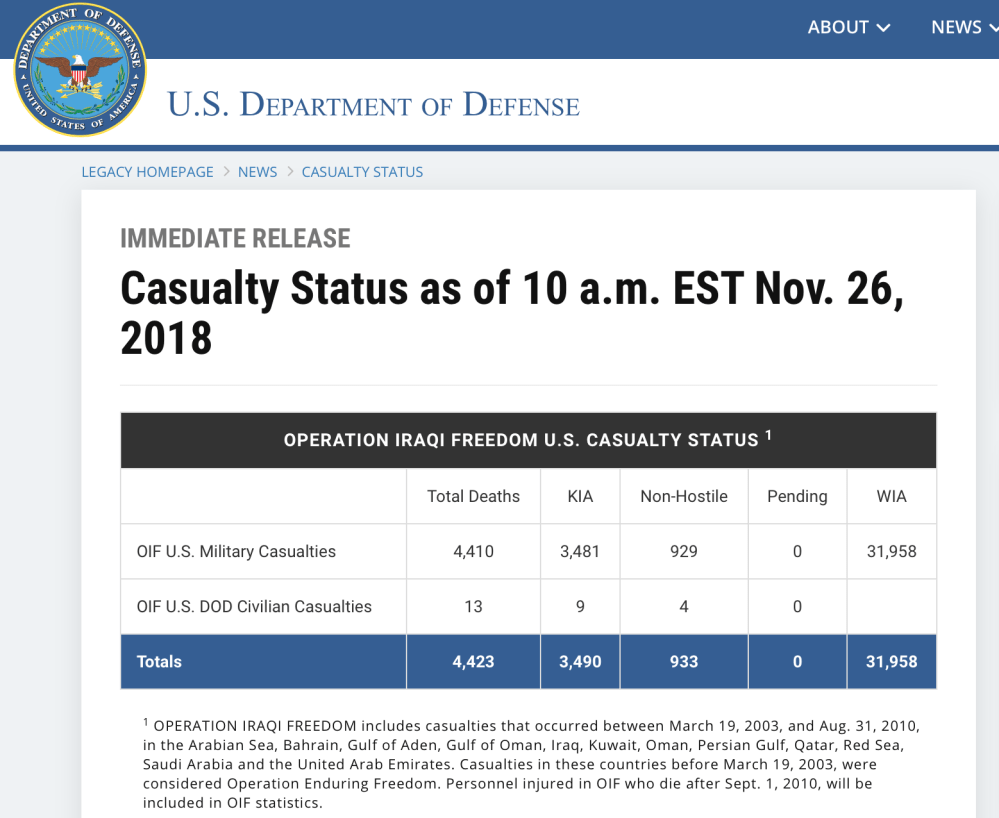Open the NEWS menu in top navigation
Image resolution: width=999 pixels, height=818 pixels.
pyautogui.click(x=956, y=28)
